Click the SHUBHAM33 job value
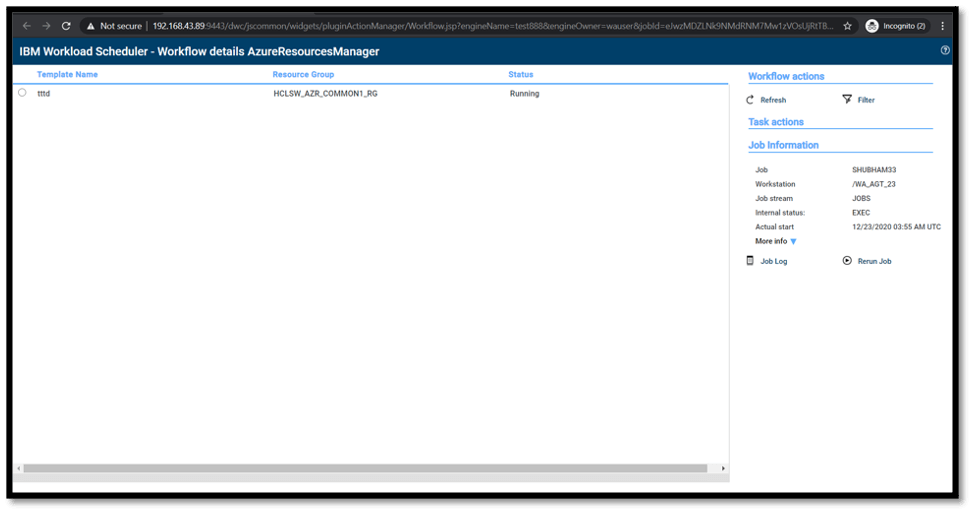This screenshot has height=512, width=972. click(874, 170)
